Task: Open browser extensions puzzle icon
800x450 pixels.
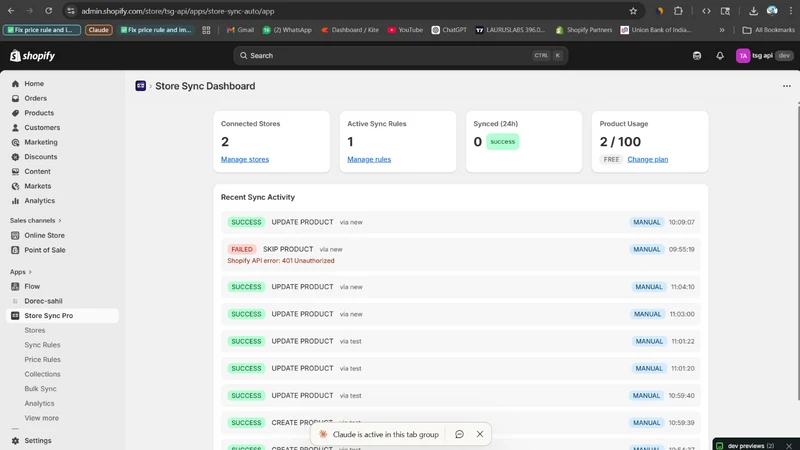Action: [x=678, y=11]
